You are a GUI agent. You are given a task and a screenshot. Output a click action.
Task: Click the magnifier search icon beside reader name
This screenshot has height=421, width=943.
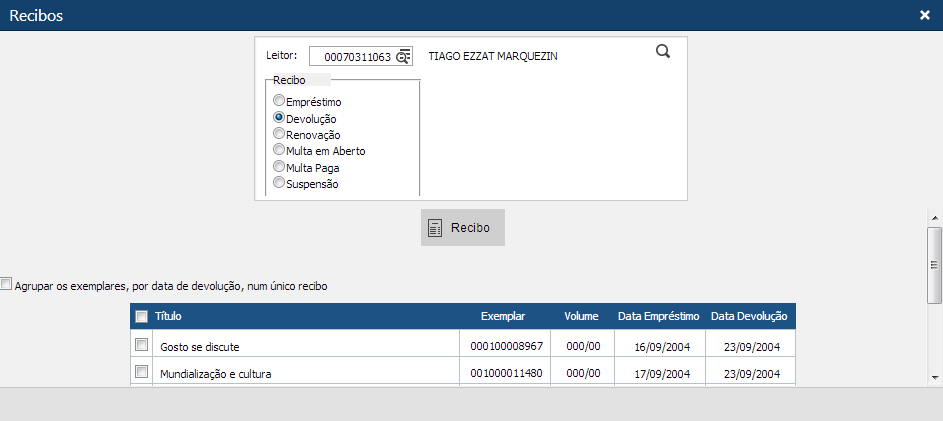pyautogui.click(x=662, y=52)
